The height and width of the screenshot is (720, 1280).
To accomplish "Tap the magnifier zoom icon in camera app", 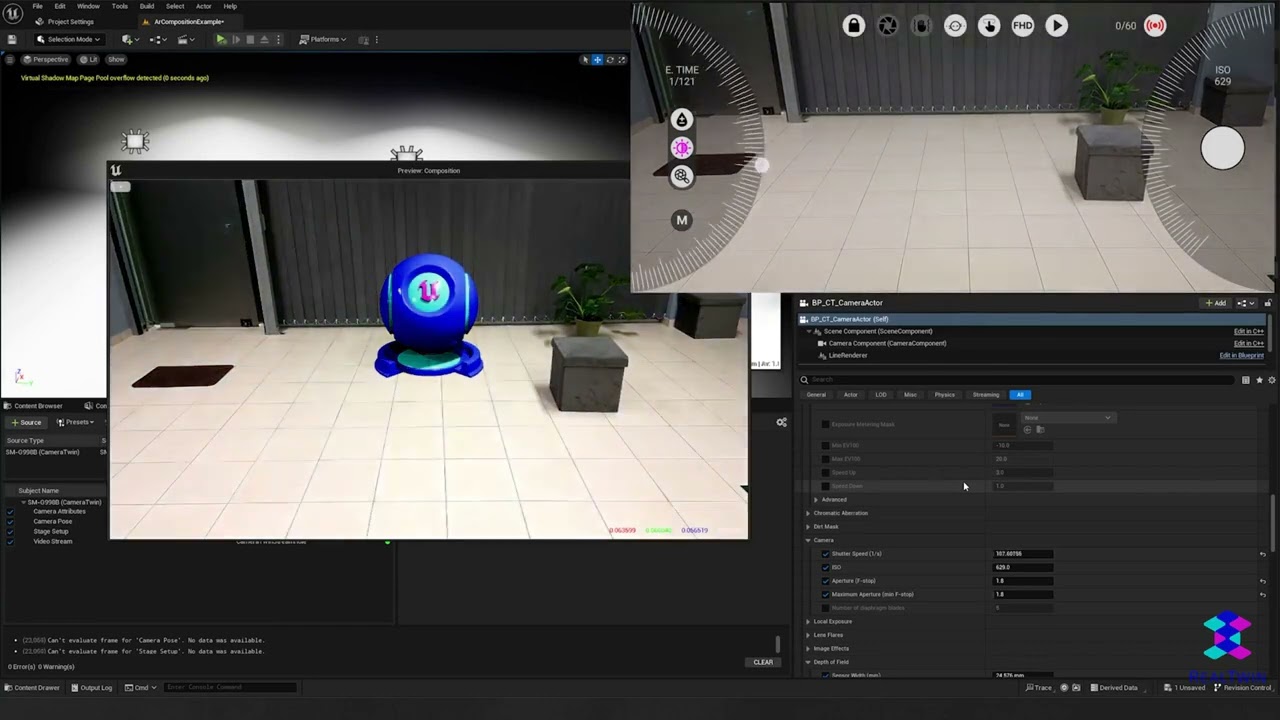I will pos(681,177).
